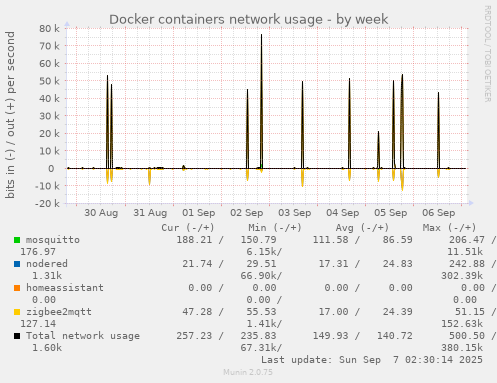497x383 pixels.
Task: Click the '80 k' y-axis label
Action: click(49, 28)
